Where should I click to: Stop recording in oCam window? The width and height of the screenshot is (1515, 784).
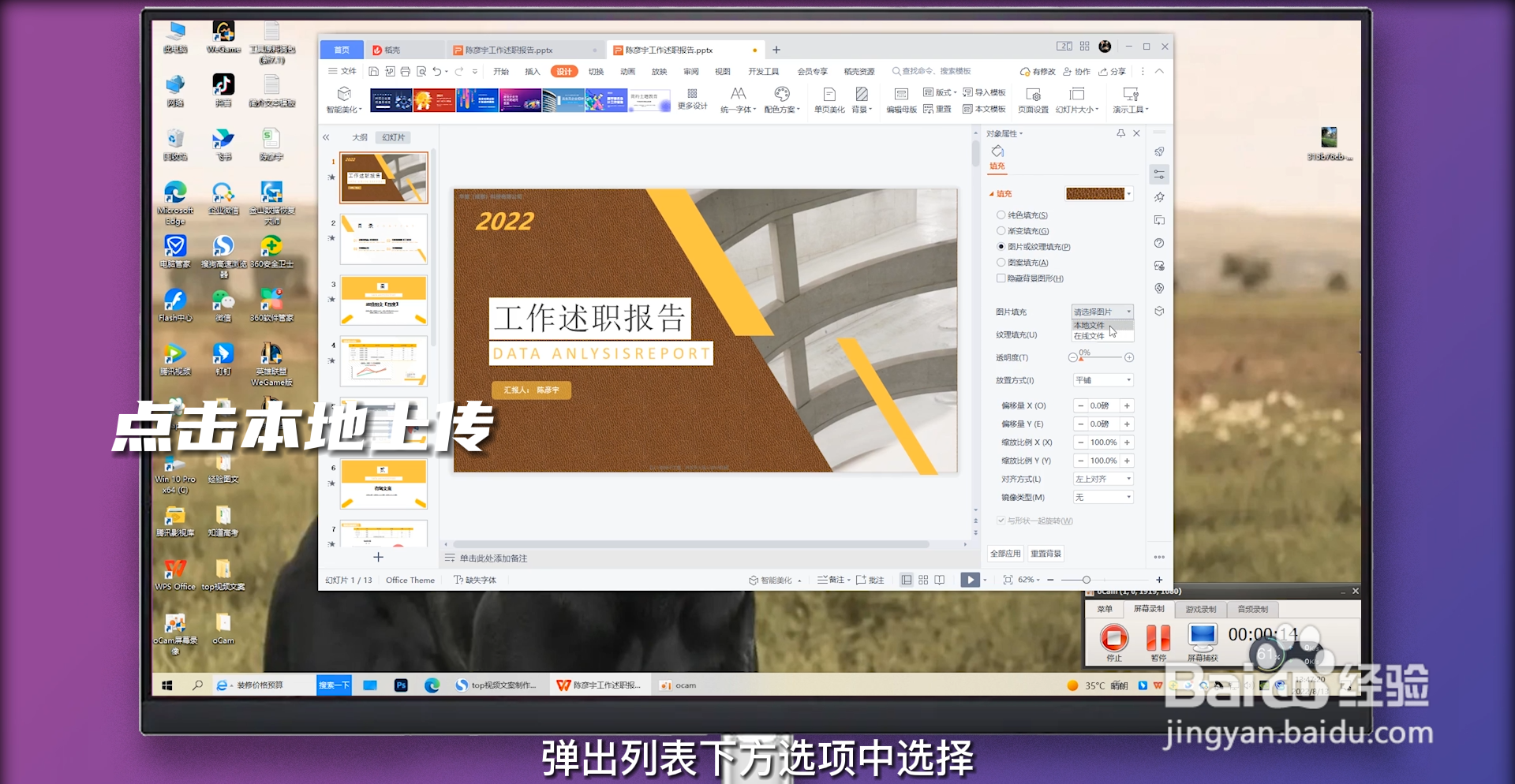click(1114, 640)
